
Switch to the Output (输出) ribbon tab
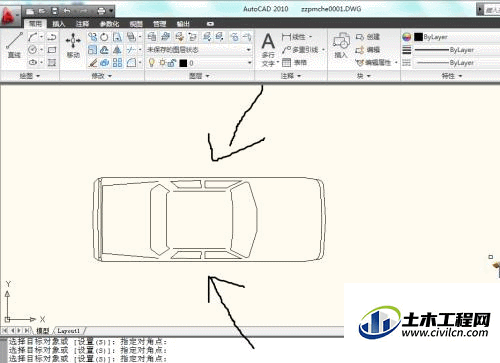[x=183, y=24]
